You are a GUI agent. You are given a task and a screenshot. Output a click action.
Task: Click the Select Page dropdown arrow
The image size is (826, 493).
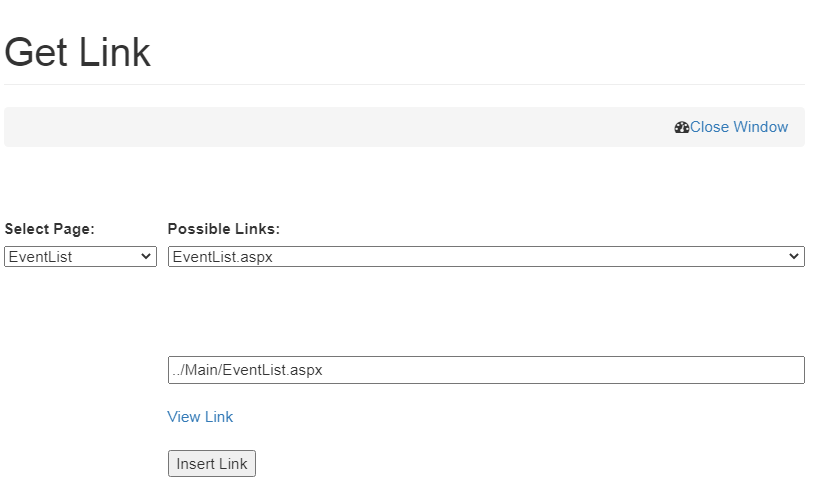(x=147, y=257)
